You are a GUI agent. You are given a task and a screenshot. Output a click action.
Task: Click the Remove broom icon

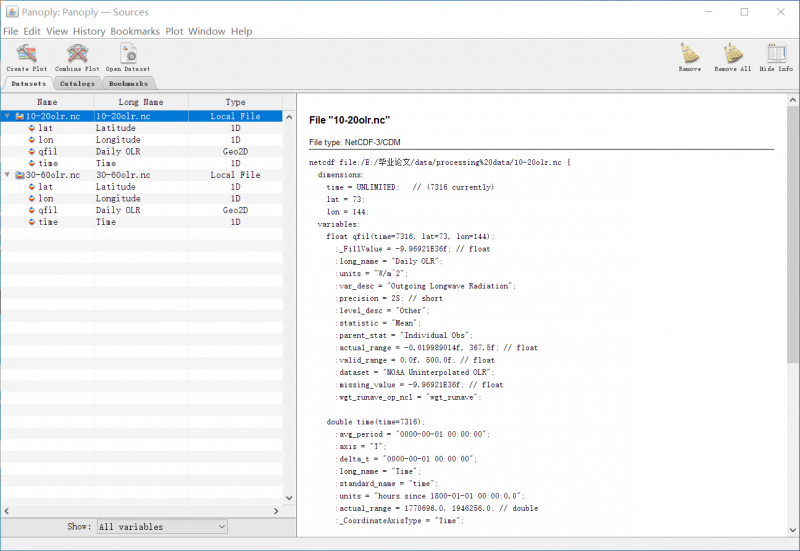(689, 53)
